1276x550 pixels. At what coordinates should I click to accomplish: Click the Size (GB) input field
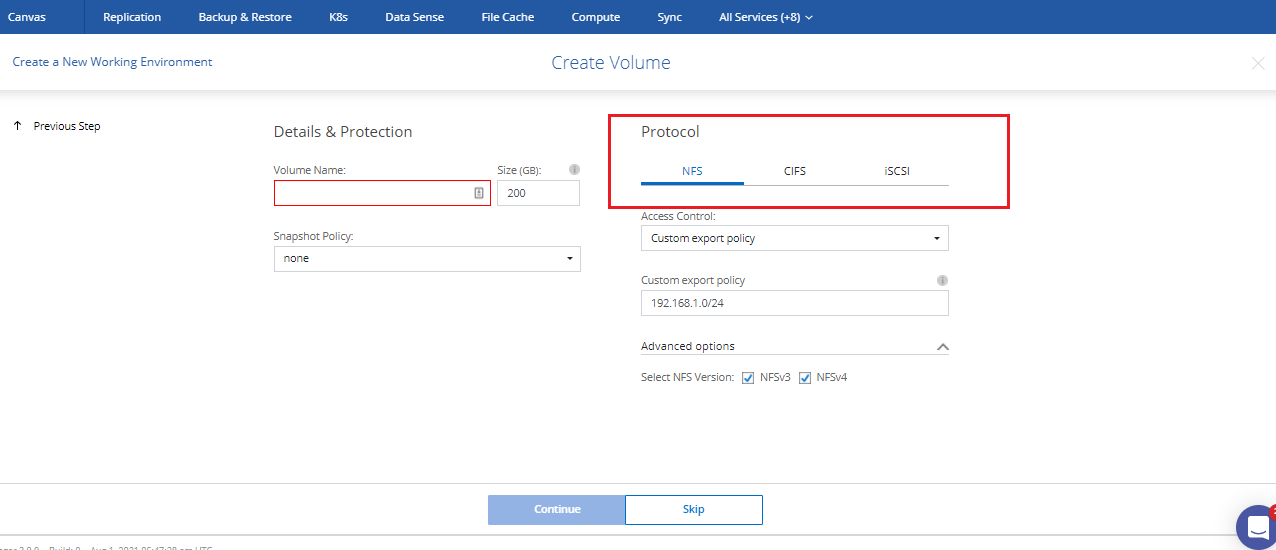tap(538, 193)
